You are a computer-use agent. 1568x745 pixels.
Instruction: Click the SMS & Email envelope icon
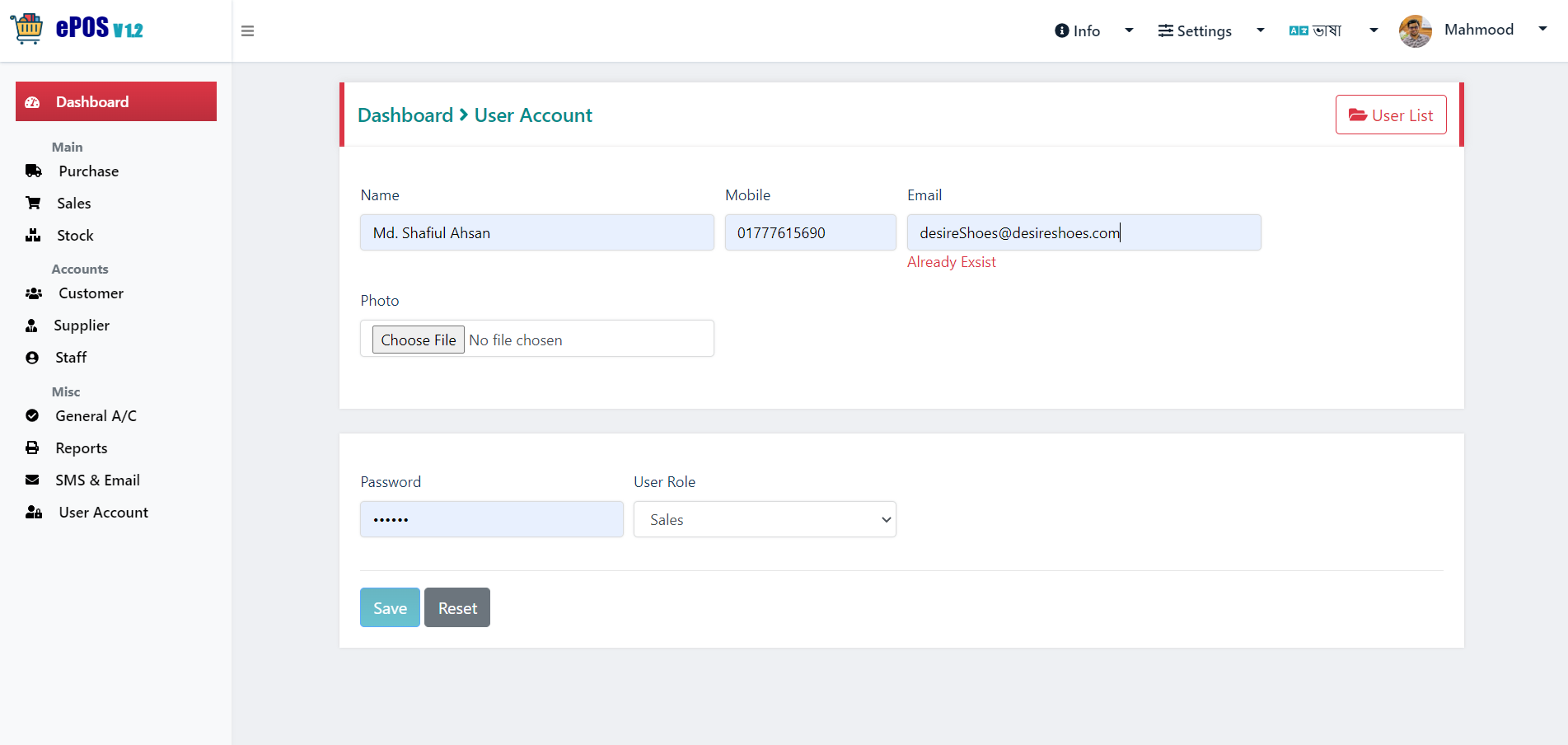(x=32, y=480)
